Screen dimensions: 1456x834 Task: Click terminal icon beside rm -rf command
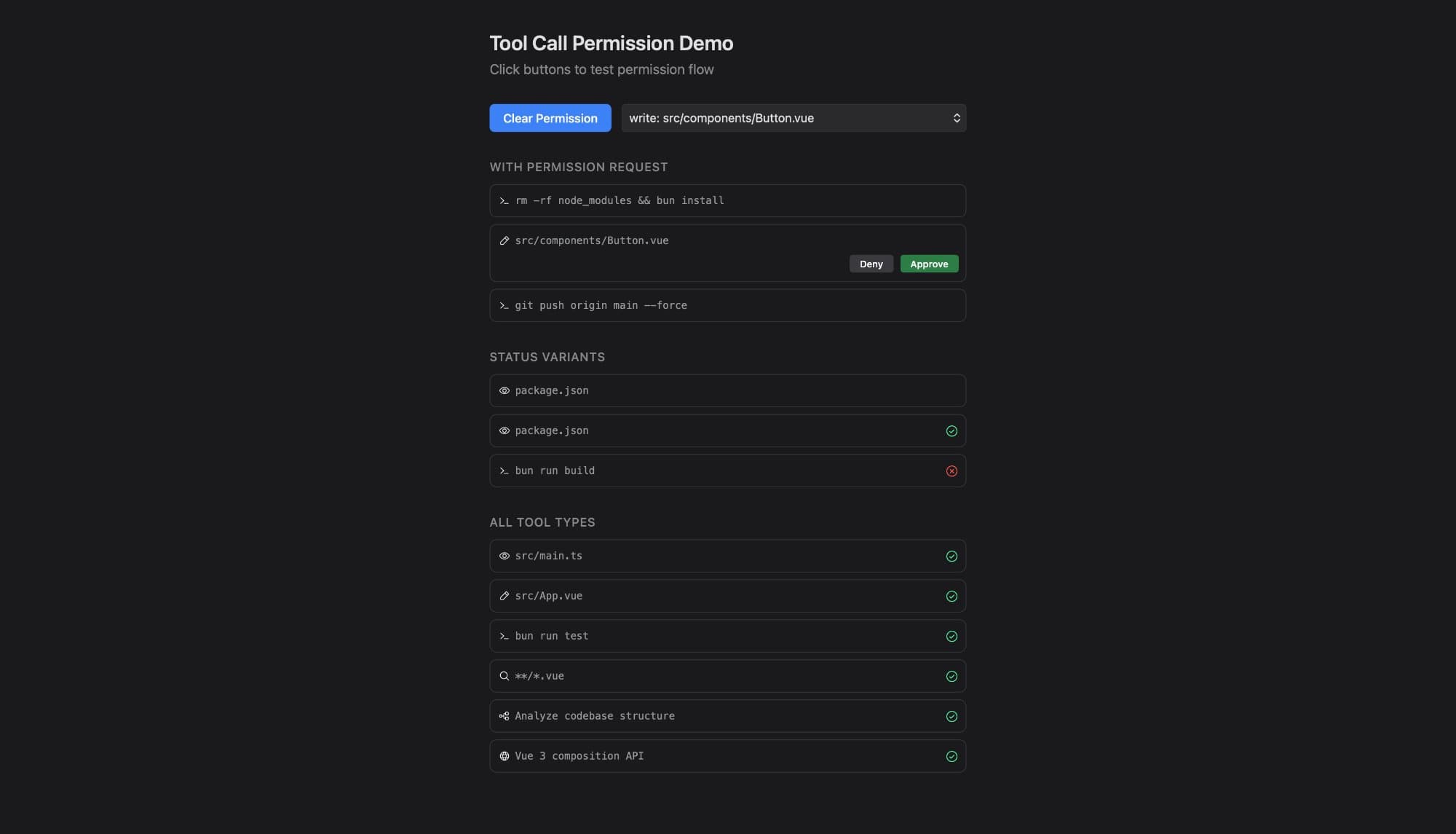point(504,201)
